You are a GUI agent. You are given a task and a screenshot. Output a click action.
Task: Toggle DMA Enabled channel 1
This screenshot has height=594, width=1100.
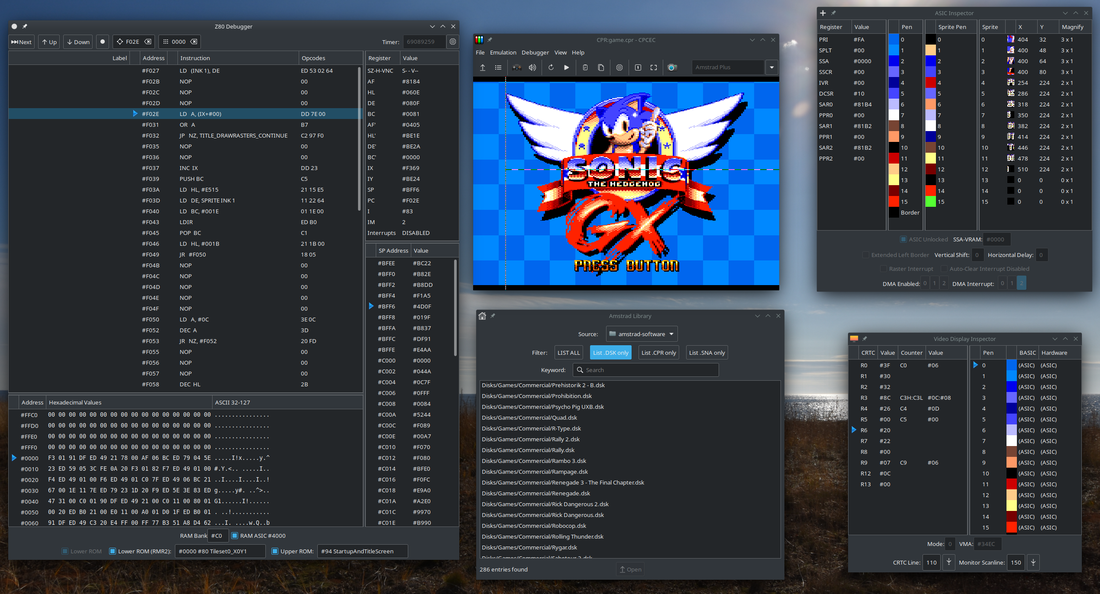pos(934,283)
